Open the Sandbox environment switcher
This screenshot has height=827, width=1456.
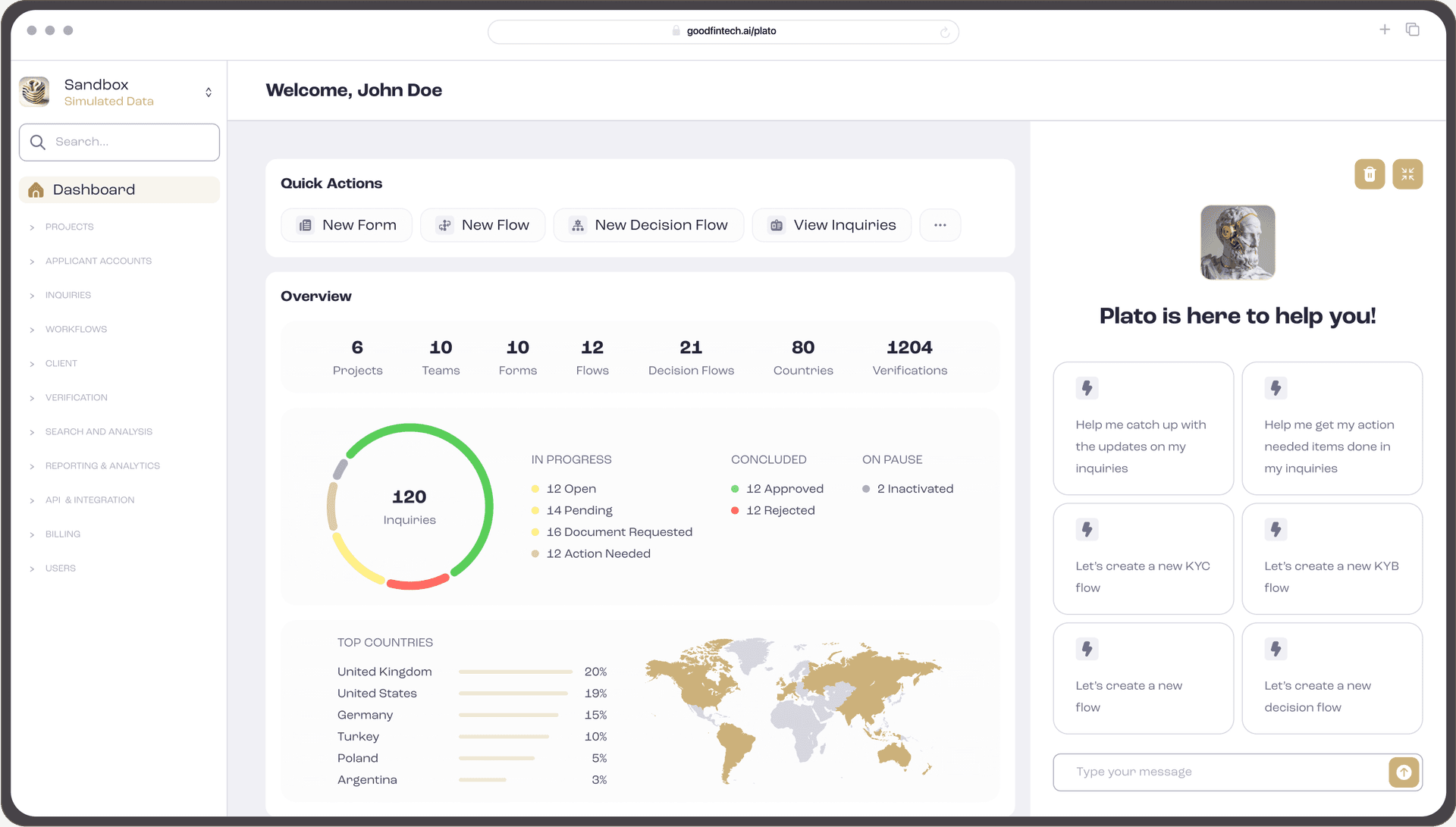tap(208, 92)
